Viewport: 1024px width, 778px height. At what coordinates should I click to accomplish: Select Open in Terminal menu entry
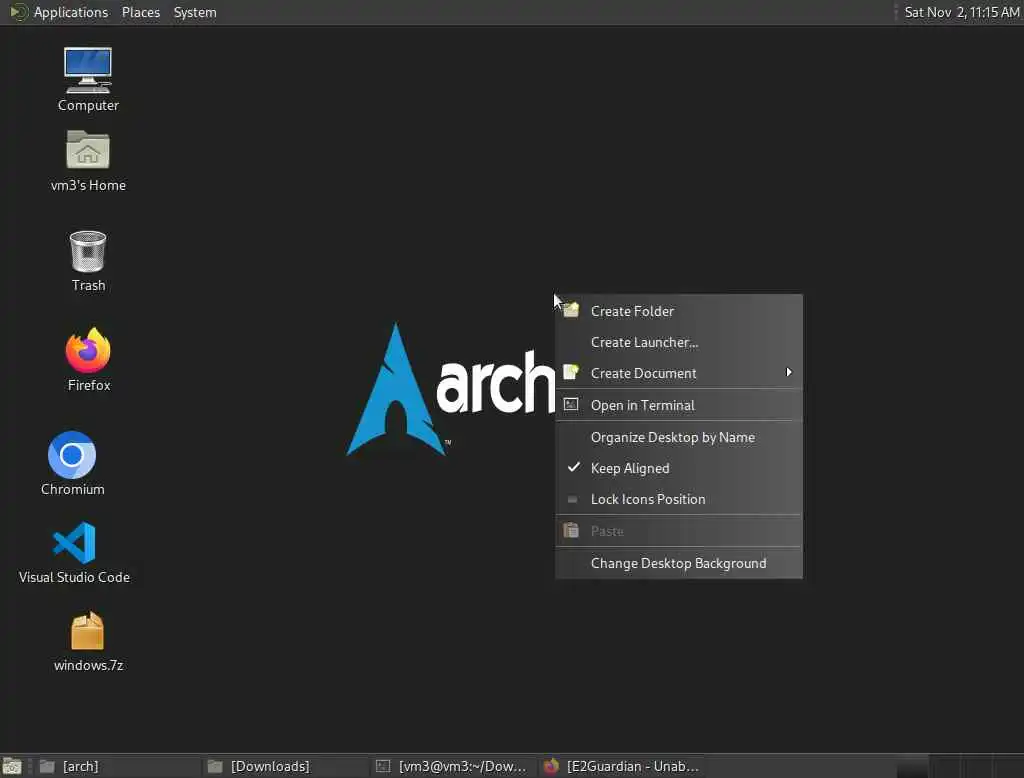point(679,405)
